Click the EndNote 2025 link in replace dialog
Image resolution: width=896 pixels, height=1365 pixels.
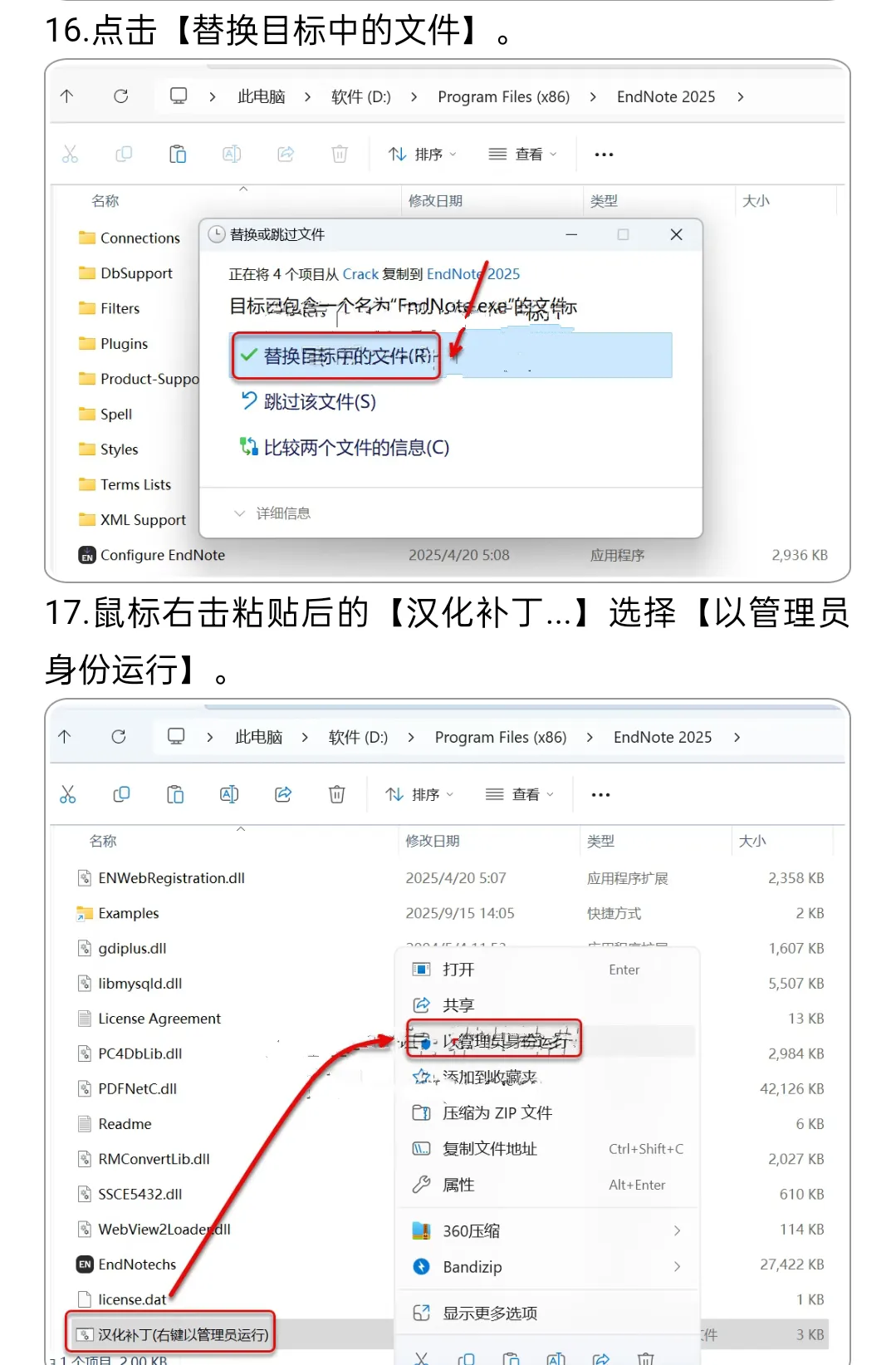click(x=473, y=274)
